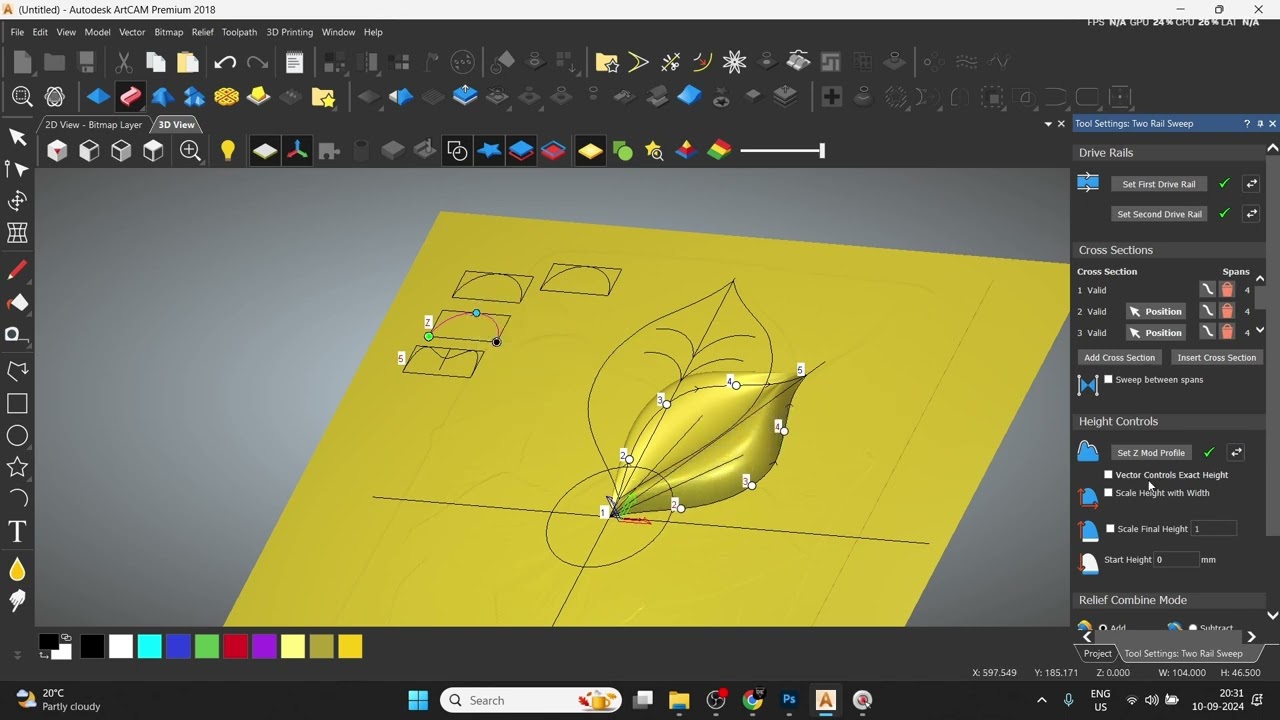Click the lightbulb lighting icon
1280x720 pixels.
[x=228, y=151]
